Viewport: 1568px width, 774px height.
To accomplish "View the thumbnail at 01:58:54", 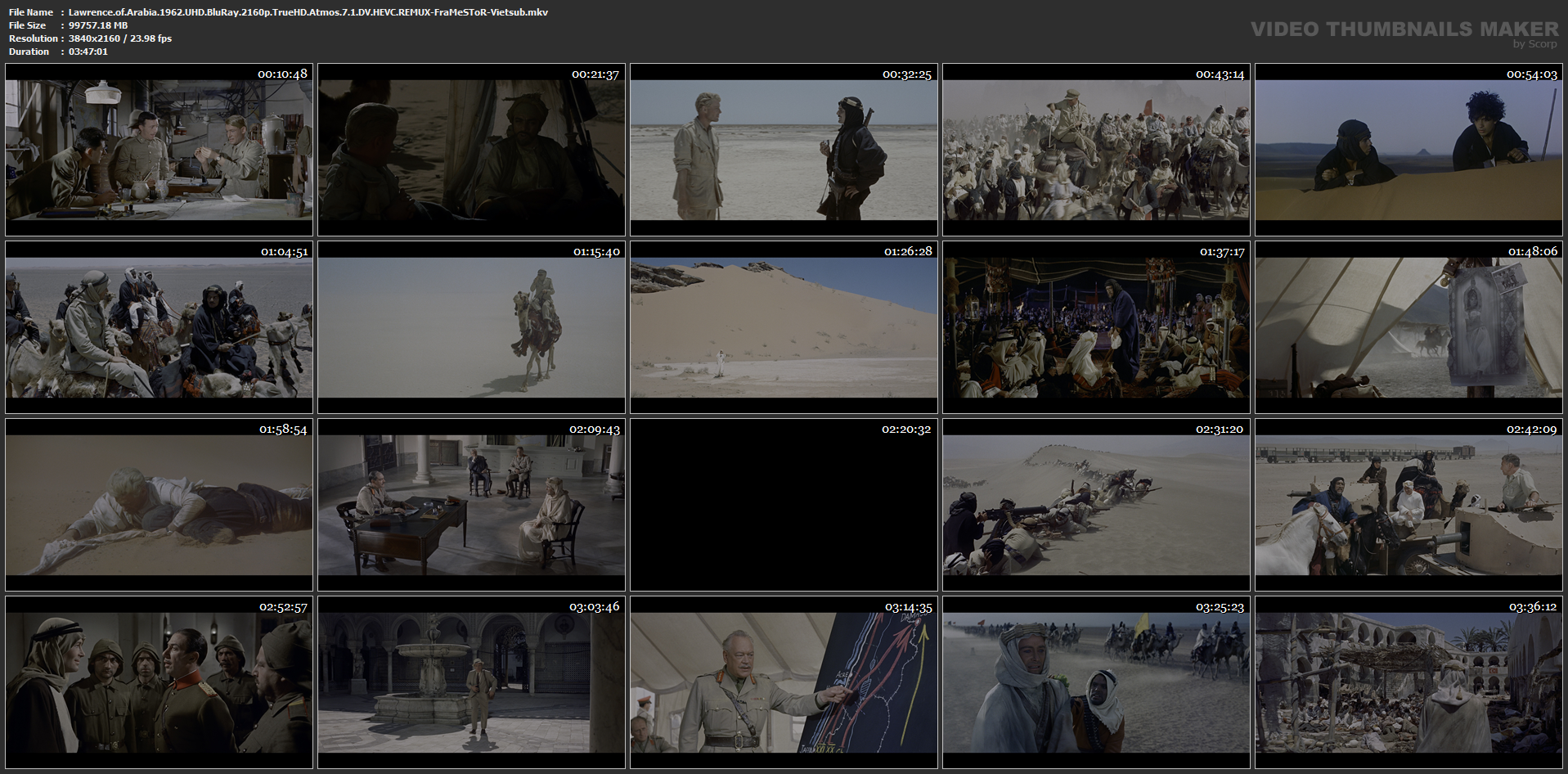I will [x=159, y=505].
